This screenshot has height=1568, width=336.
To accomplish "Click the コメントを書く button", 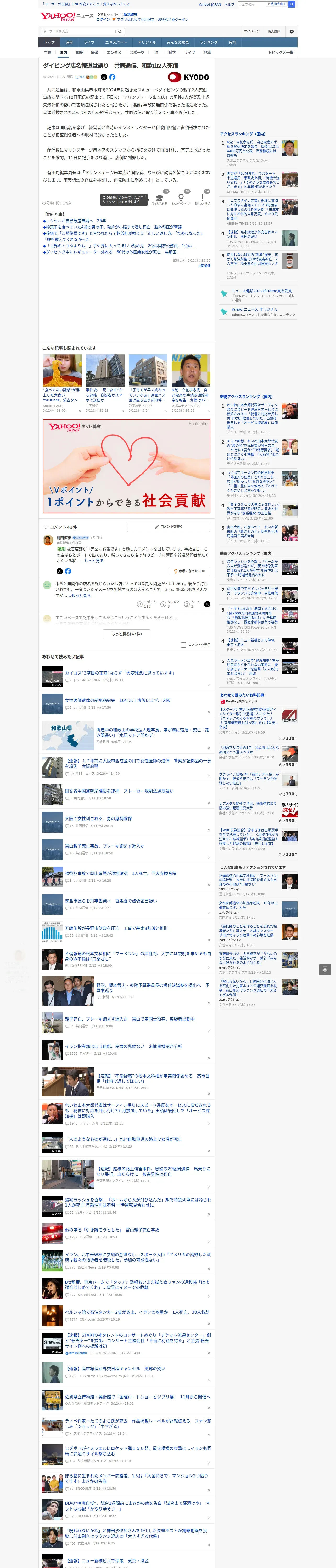I will (168, 527).
